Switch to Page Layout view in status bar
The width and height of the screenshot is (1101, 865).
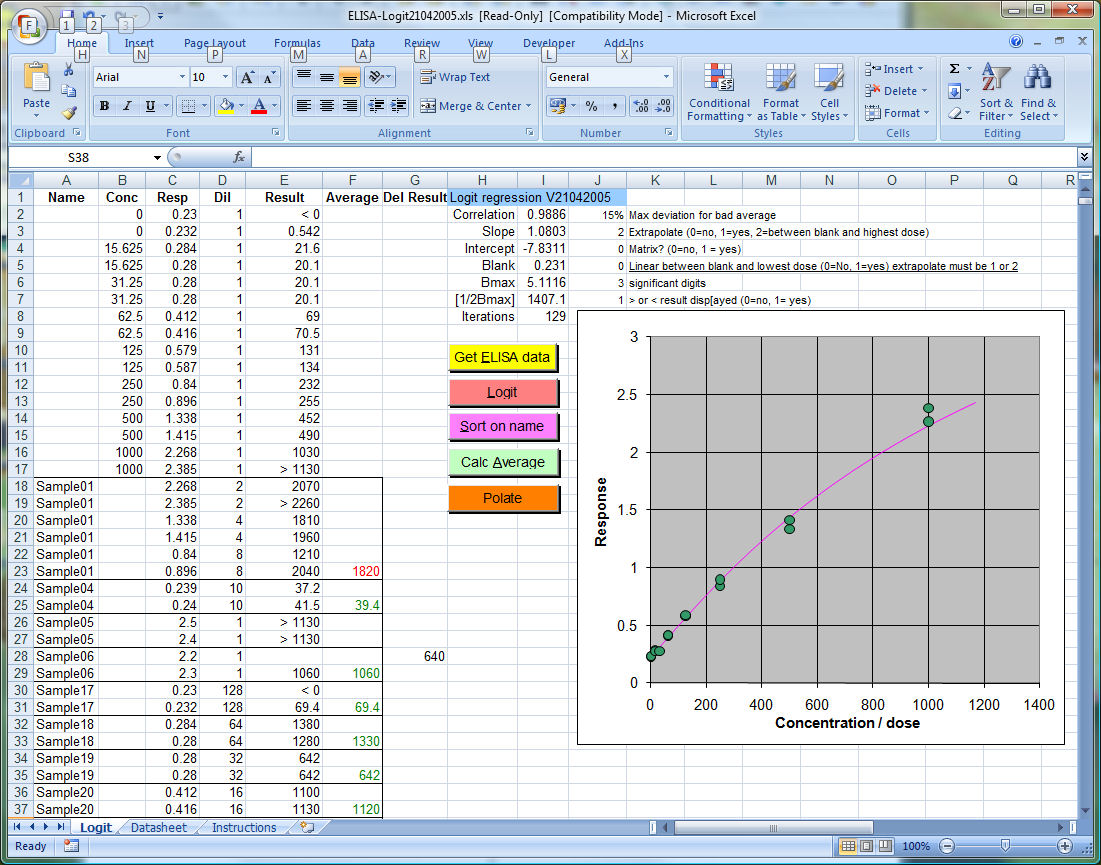coord(866,846)
